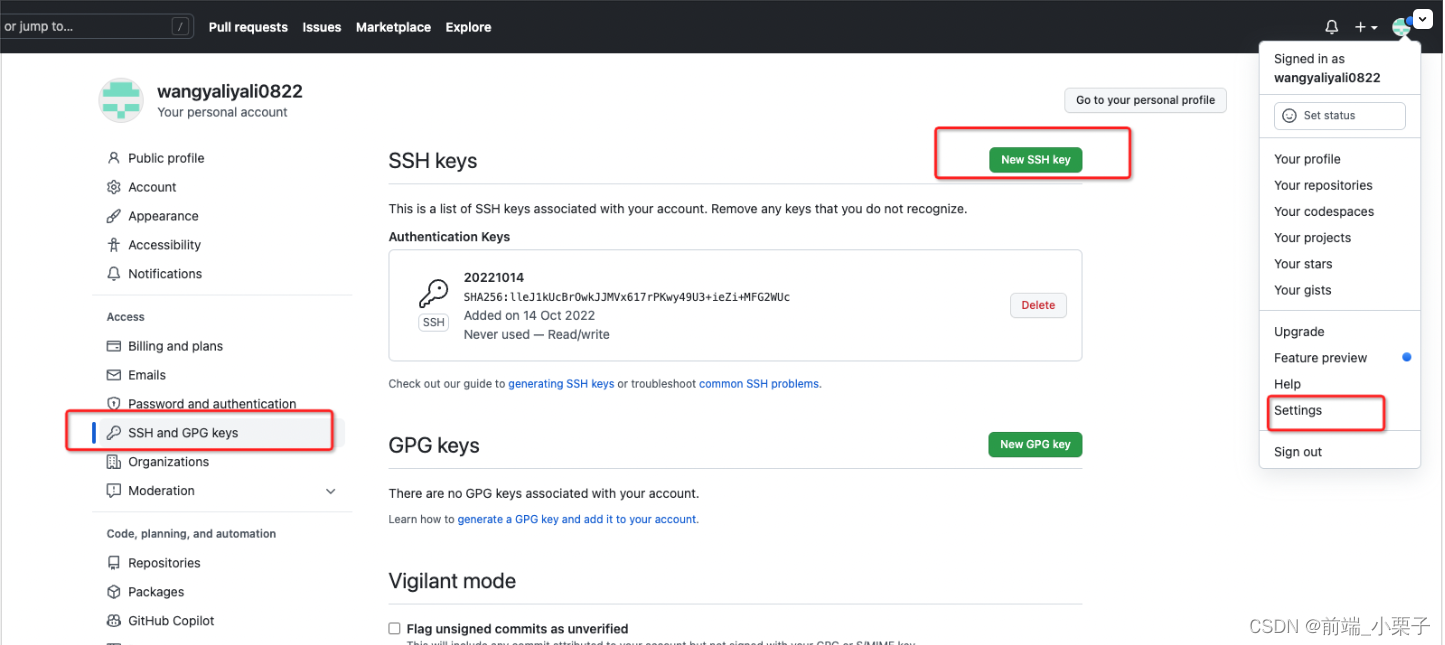The height and width of the screenshot is (645, 1445).
Task: Open Issues in the top navigation
Action: click(322, 27)
